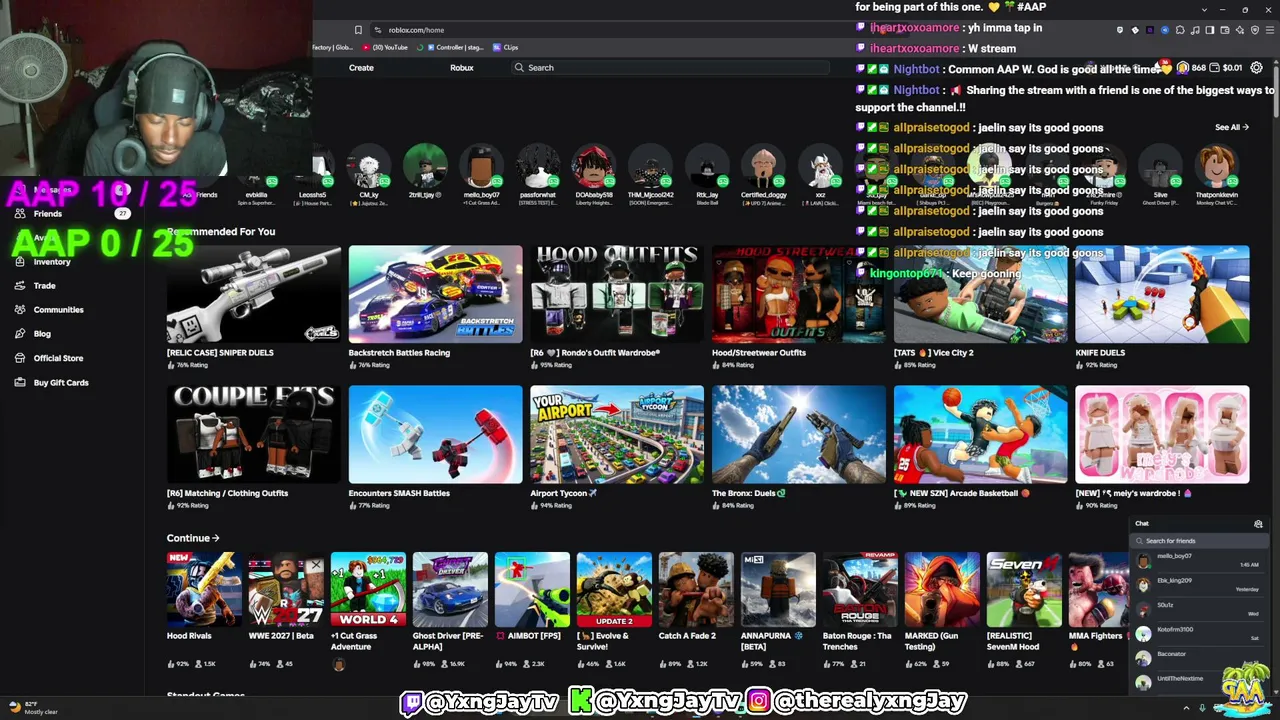The height and width of the screenshot is (720, 1280).
Task: Open the Evolve & Survive thumbnail
Action: (614, 589)
